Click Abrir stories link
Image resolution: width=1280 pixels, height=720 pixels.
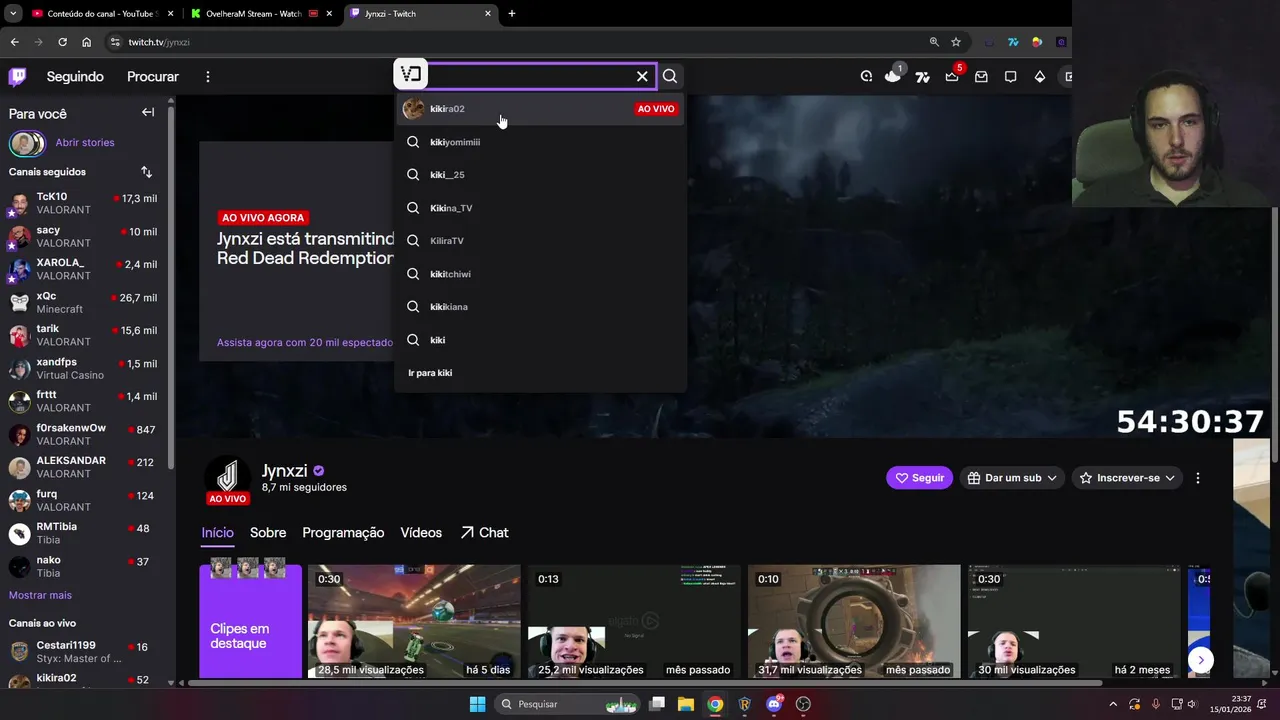pyautogui.click(x=85, y=143)
